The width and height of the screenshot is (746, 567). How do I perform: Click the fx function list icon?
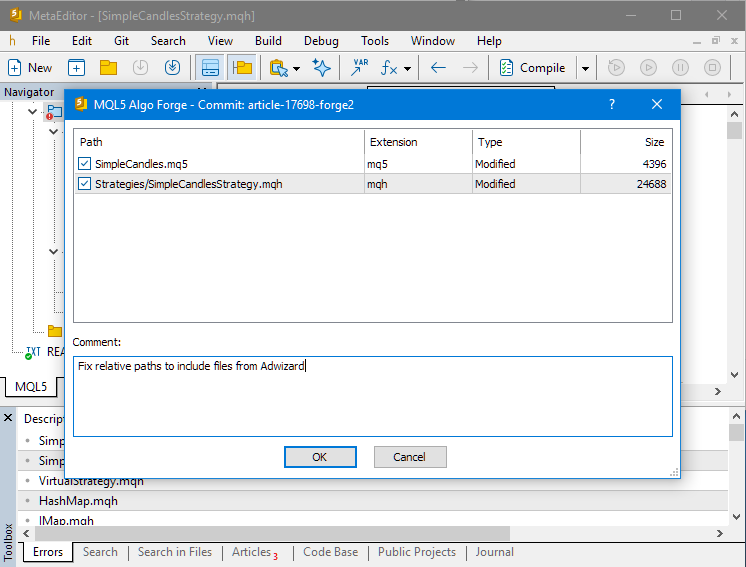389,68
